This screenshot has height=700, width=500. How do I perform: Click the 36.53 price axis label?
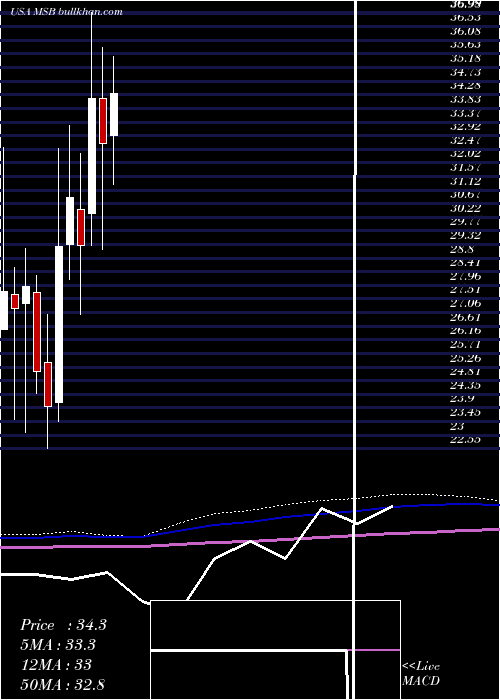[x=466, y=17]
